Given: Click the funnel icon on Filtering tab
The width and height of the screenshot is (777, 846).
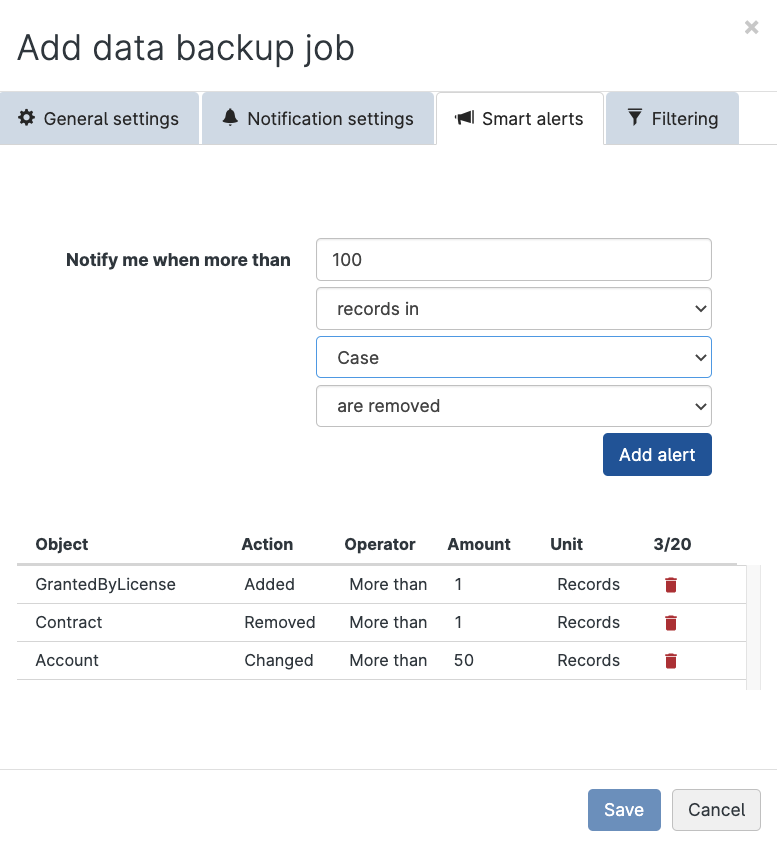Looking at the screenshot, I should (634, 118).
